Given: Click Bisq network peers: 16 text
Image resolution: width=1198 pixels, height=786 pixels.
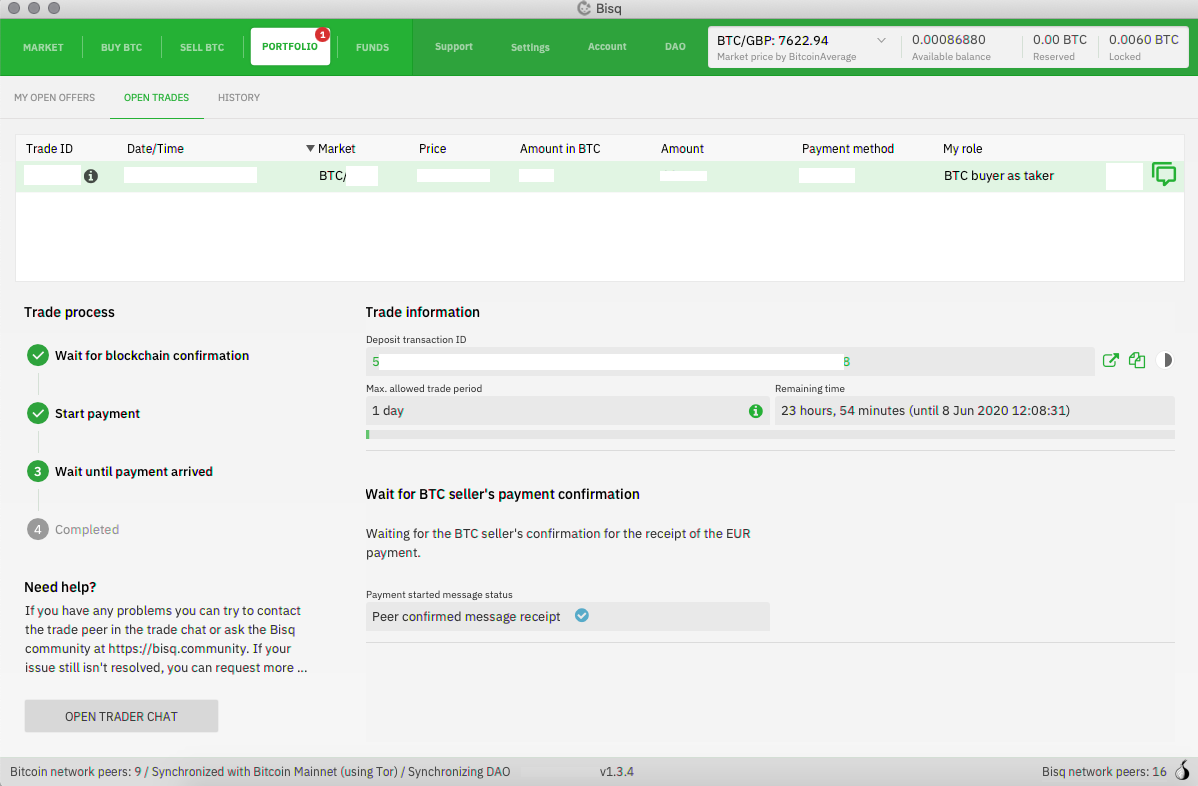Looking at the screenshot, I should 1104,771.
